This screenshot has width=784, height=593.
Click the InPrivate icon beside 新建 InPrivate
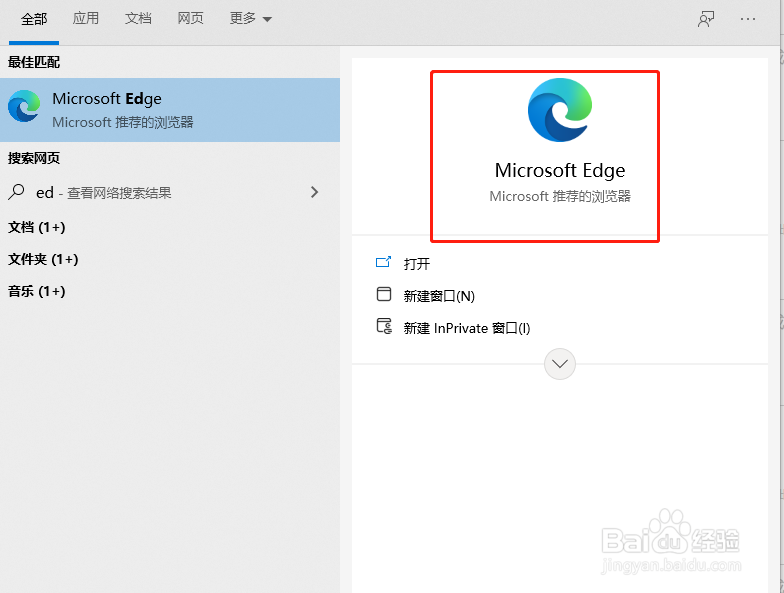click(x=384, y=326)
